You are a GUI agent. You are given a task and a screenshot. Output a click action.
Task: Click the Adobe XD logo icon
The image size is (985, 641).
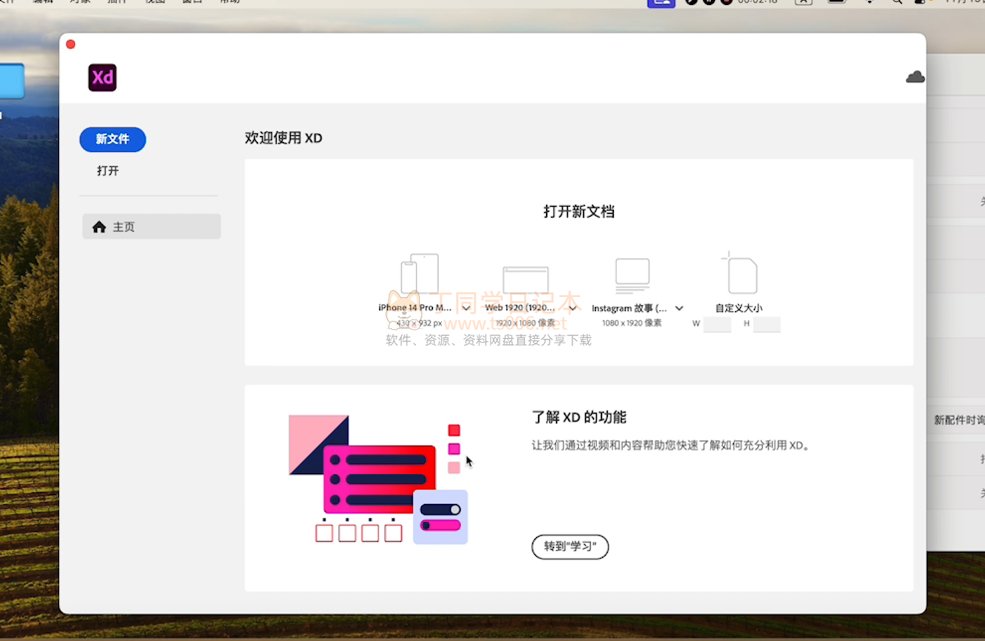pos(102,77)
